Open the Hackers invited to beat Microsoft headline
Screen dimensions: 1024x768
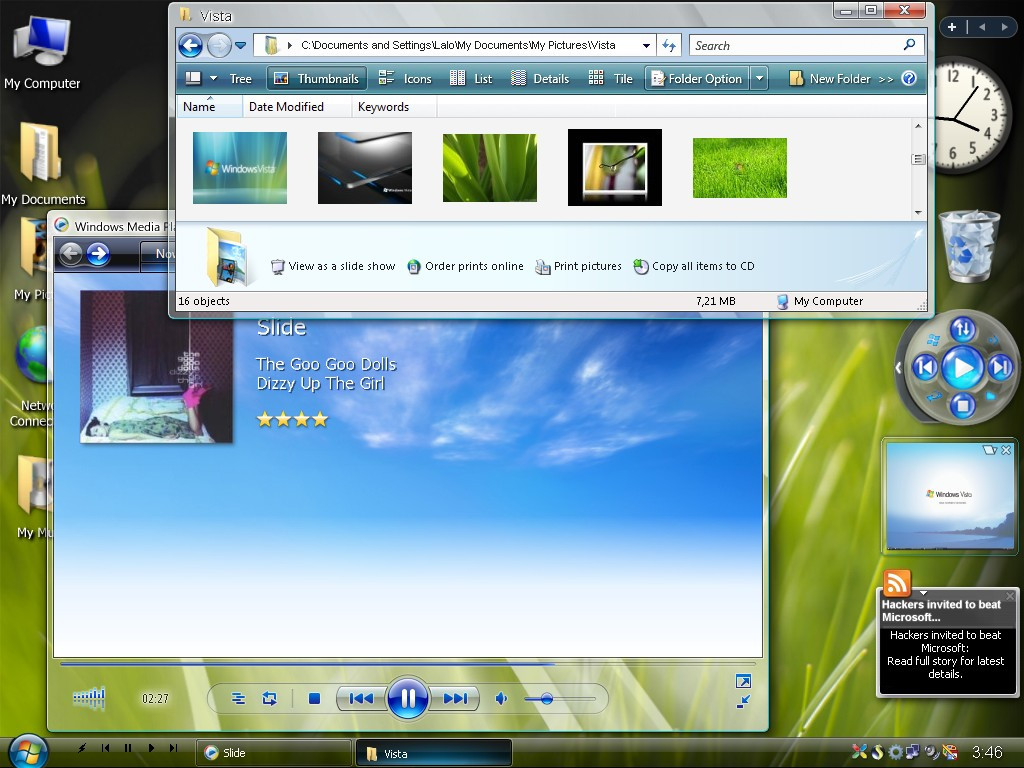tap(941, 611)
